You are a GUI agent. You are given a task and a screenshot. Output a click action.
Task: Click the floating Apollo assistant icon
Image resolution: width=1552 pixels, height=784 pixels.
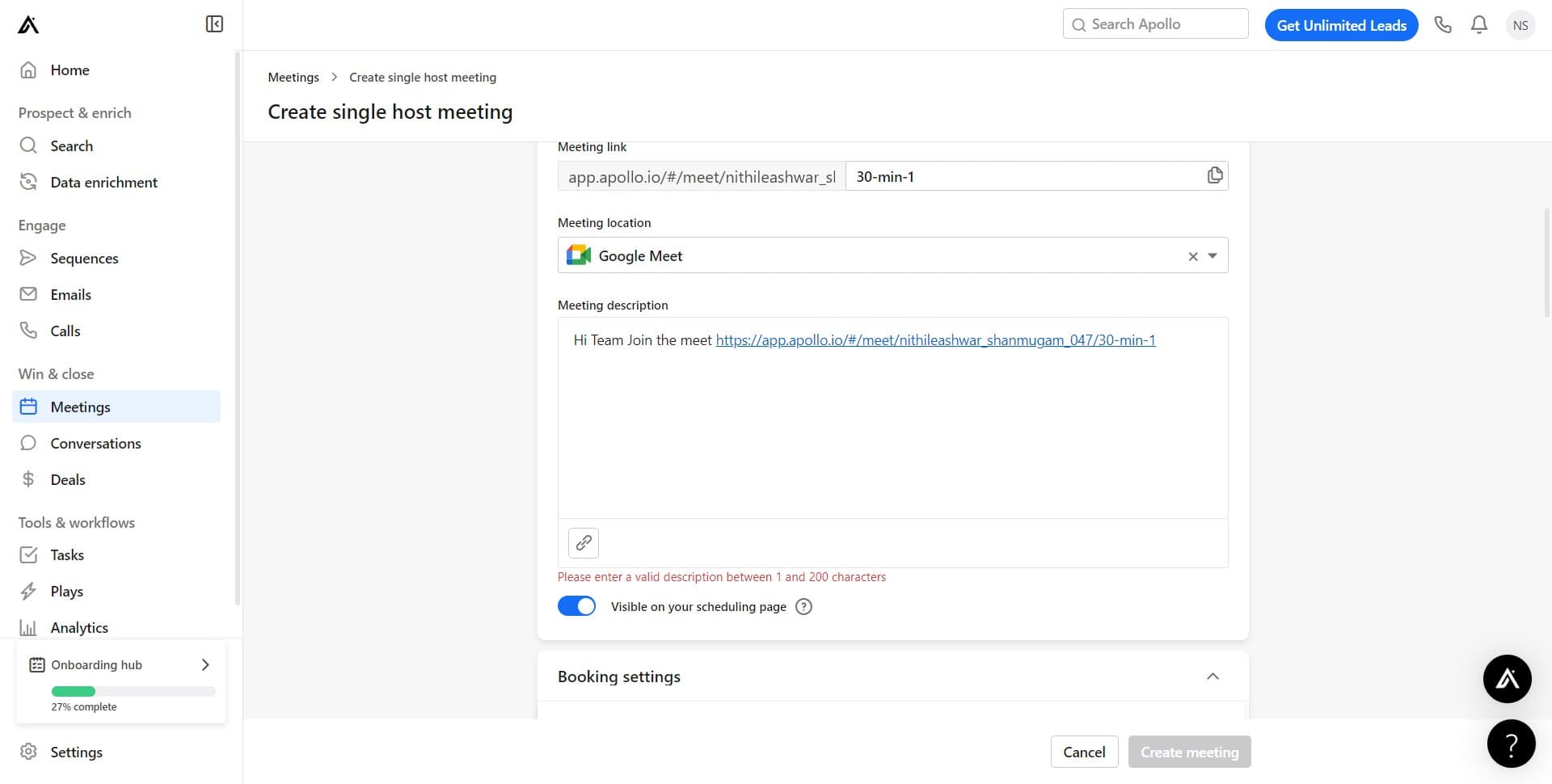point(1507,679)
